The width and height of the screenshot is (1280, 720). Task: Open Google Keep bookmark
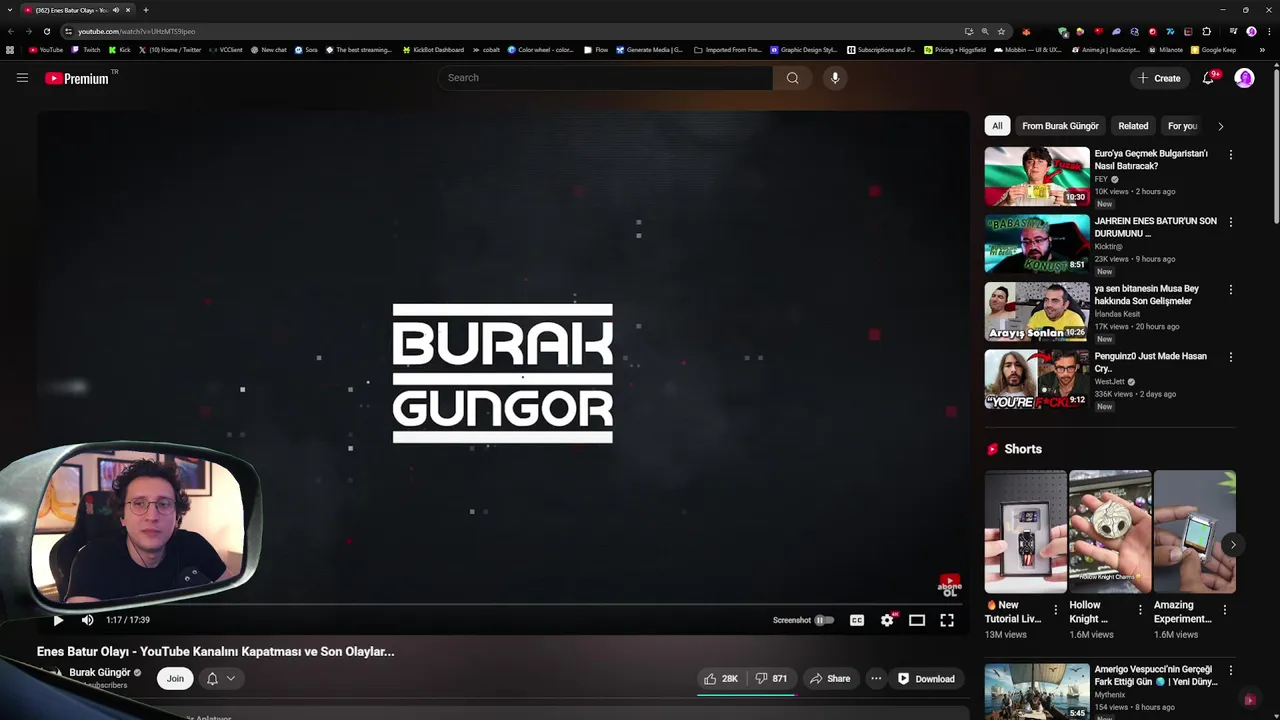click(1213, 50)
